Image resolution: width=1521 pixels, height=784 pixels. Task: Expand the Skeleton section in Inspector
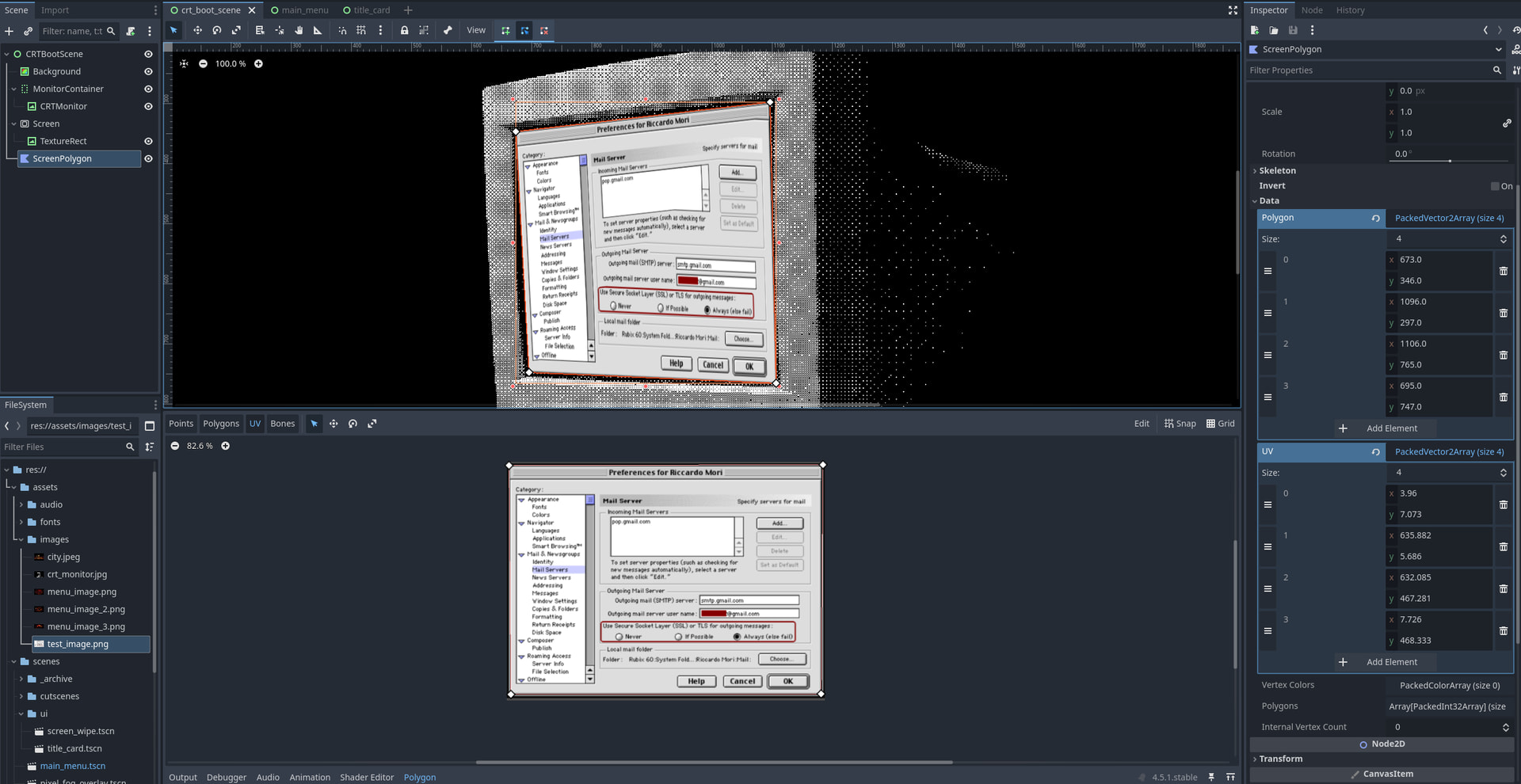click(1277, 170)
